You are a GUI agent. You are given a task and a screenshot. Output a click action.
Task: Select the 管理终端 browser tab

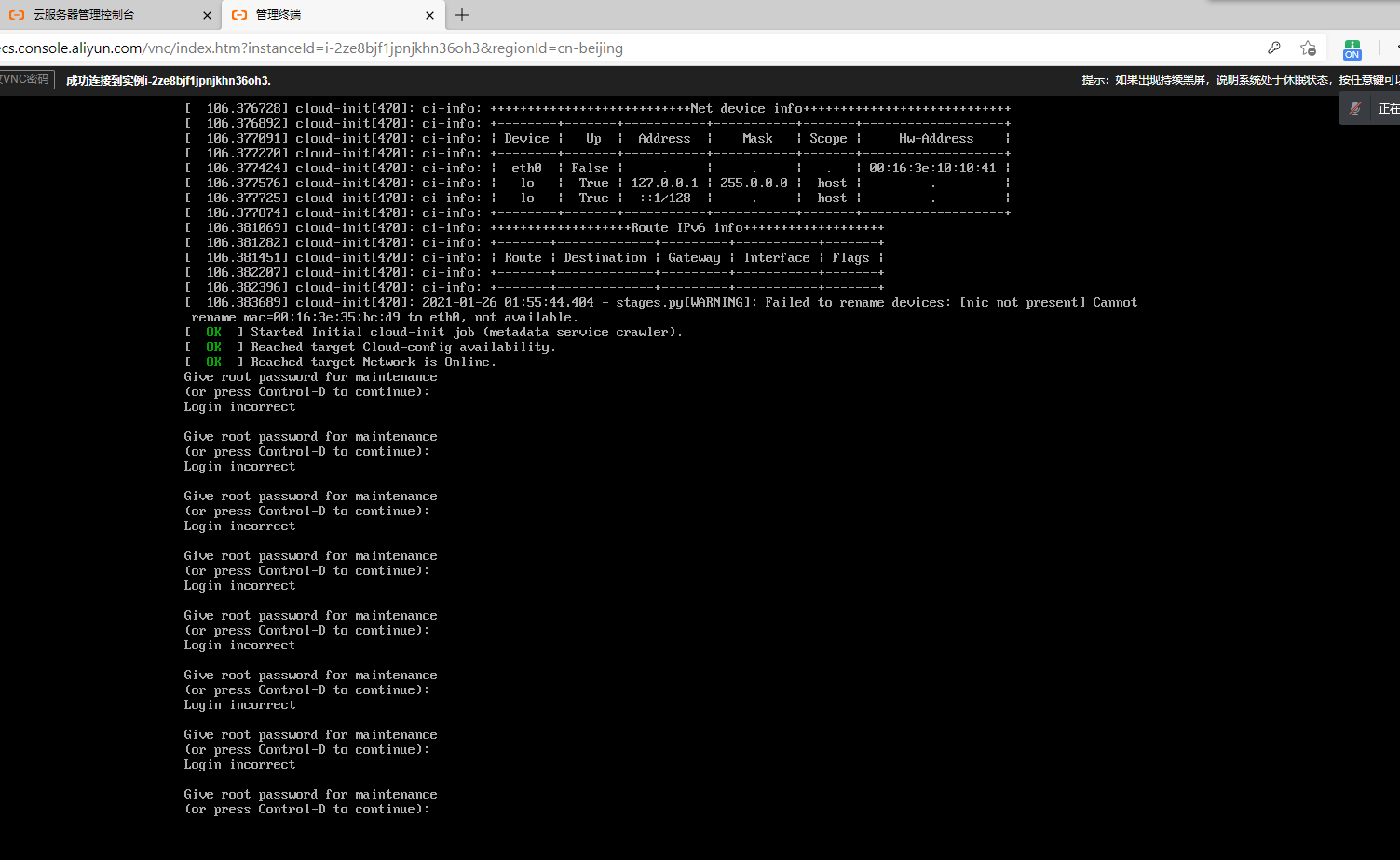click(333, 15)
